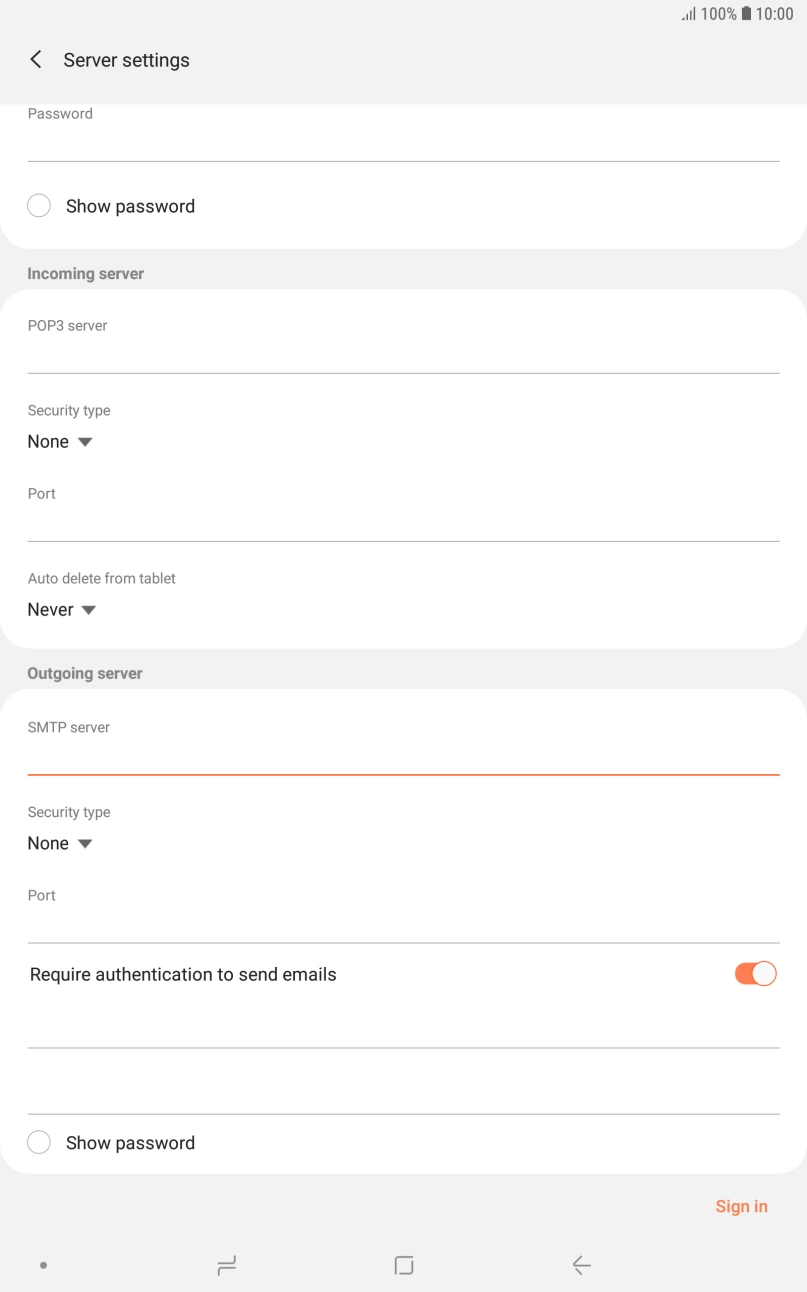
Task: Enable Show password for outgoing server
Action: 38,1141
